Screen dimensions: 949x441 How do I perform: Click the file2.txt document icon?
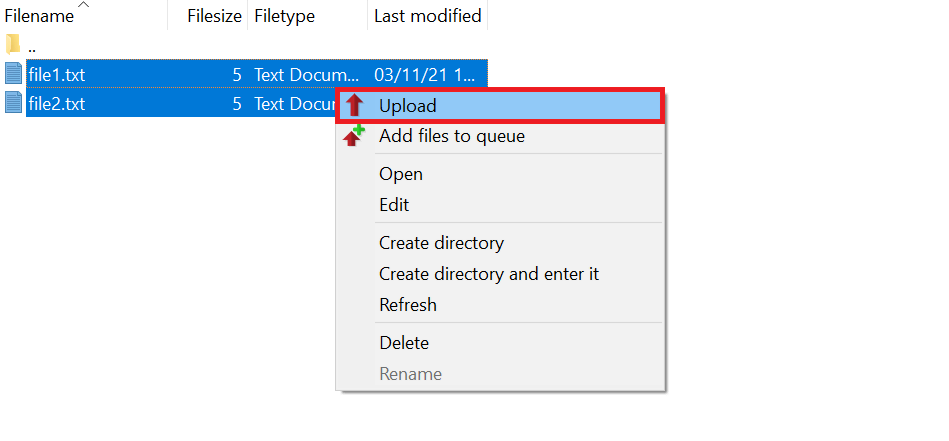[x=13, y=103]
